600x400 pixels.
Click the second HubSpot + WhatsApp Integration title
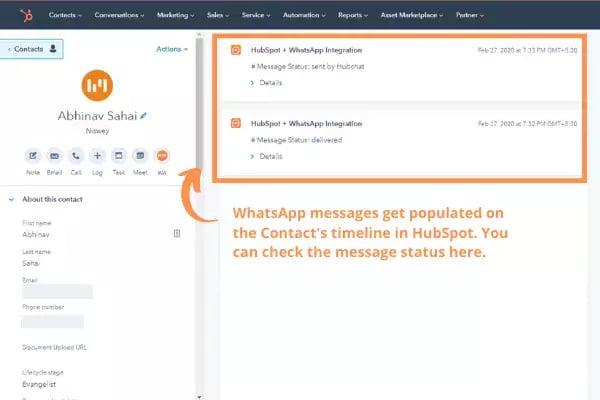pyautogui.click(x=306, y=124)
